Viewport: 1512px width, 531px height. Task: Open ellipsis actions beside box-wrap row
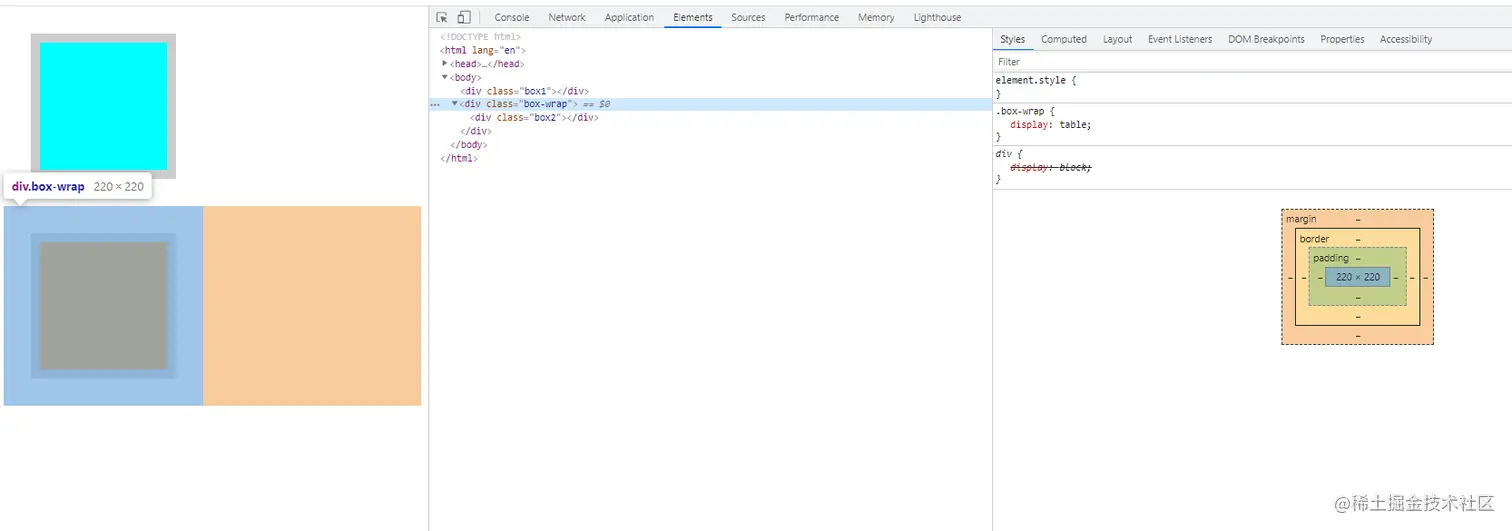click(435, 104)
